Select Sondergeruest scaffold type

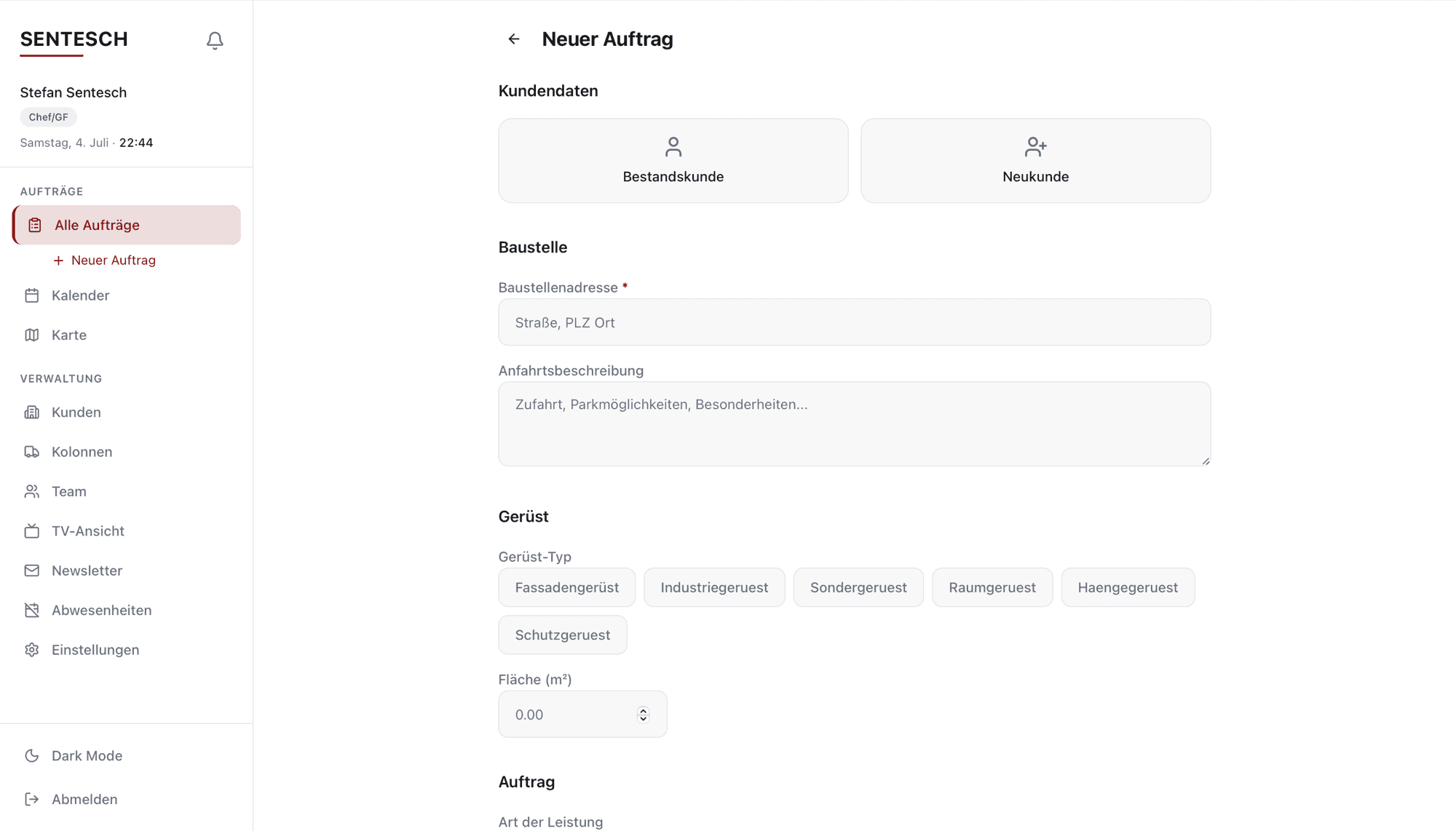(x=858, y=587)
